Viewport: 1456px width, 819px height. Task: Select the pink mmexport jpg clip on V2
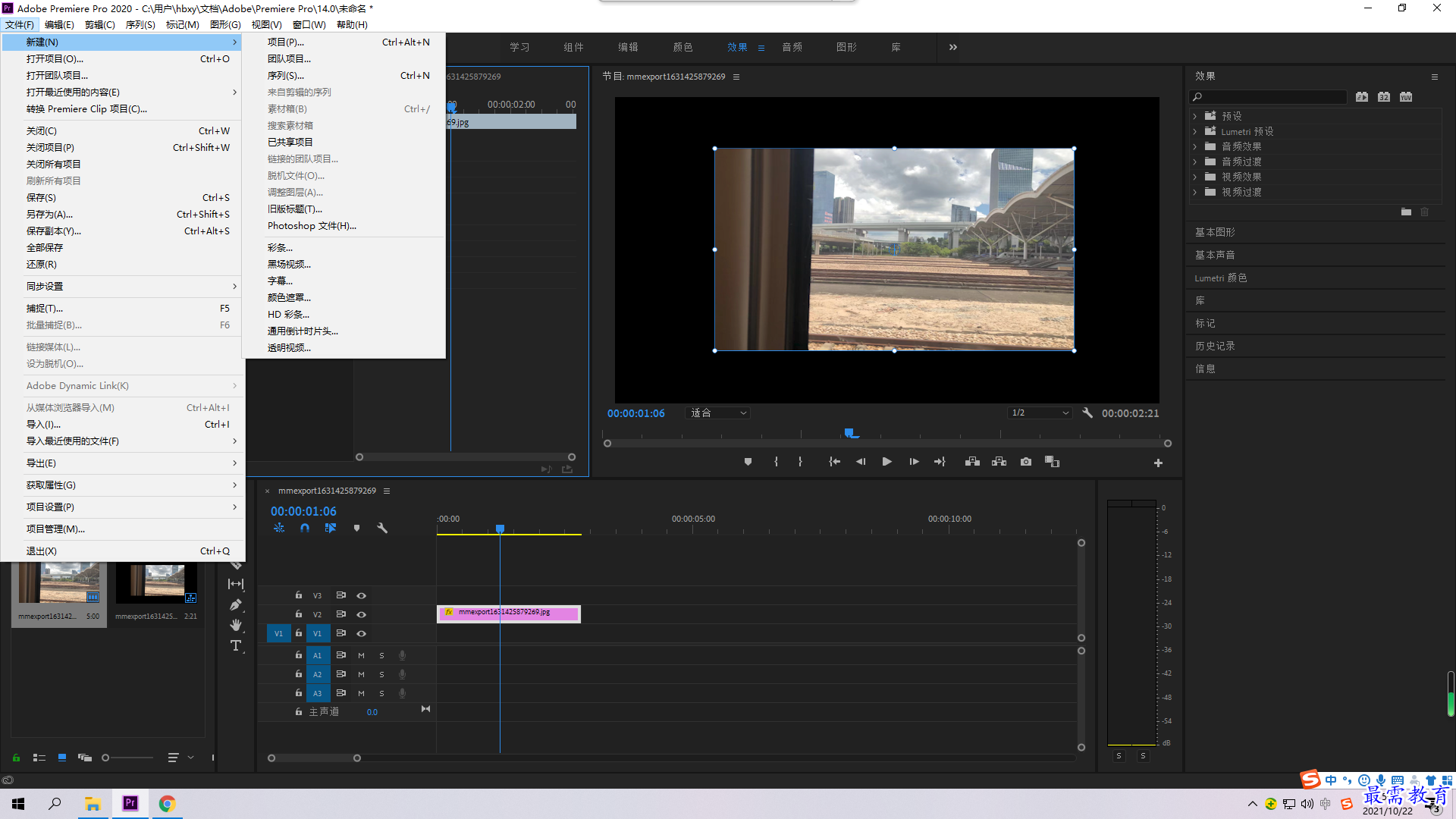[x=509, y=613]
